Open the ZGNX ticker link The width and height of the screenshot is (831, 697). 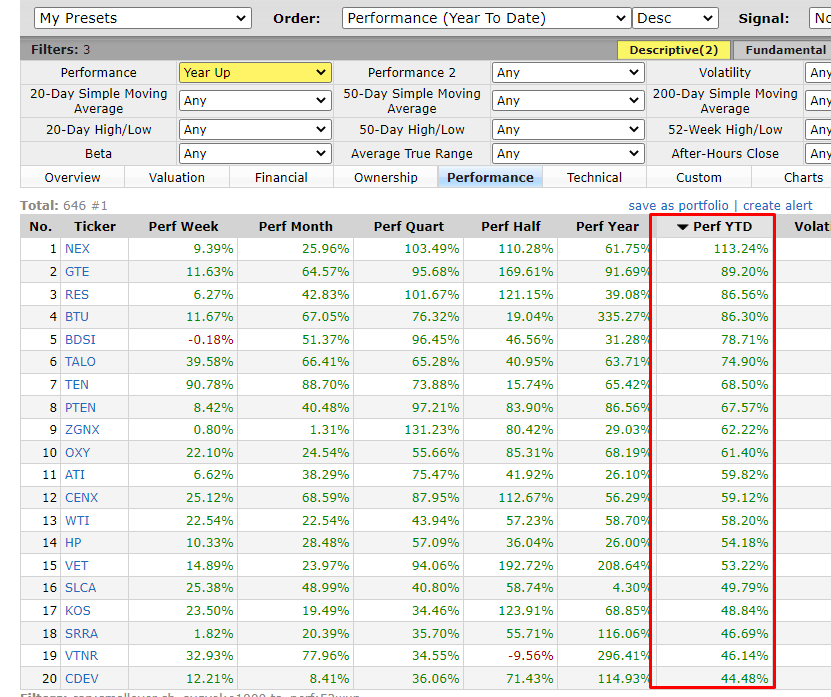pyautogui.click(x=82, y=430)
